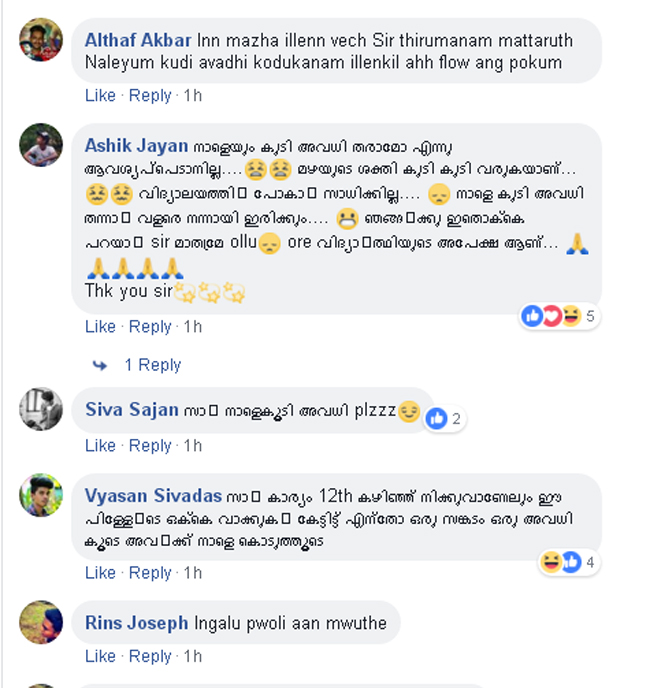Open Rins Joseph's profile picture
Viewport: 650px width, 688px height.
point(41,622)
